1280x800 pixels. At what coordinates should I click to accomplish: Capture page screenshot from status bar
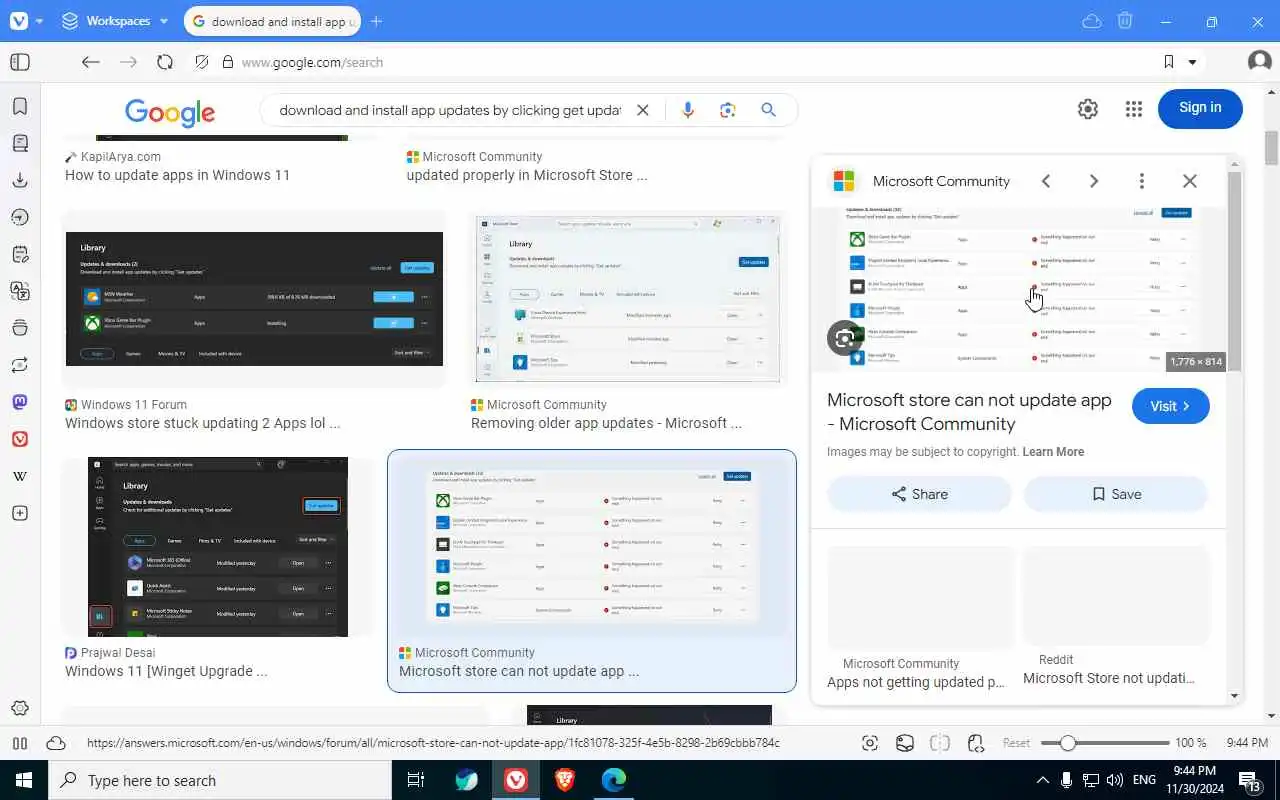click(870, 743)
